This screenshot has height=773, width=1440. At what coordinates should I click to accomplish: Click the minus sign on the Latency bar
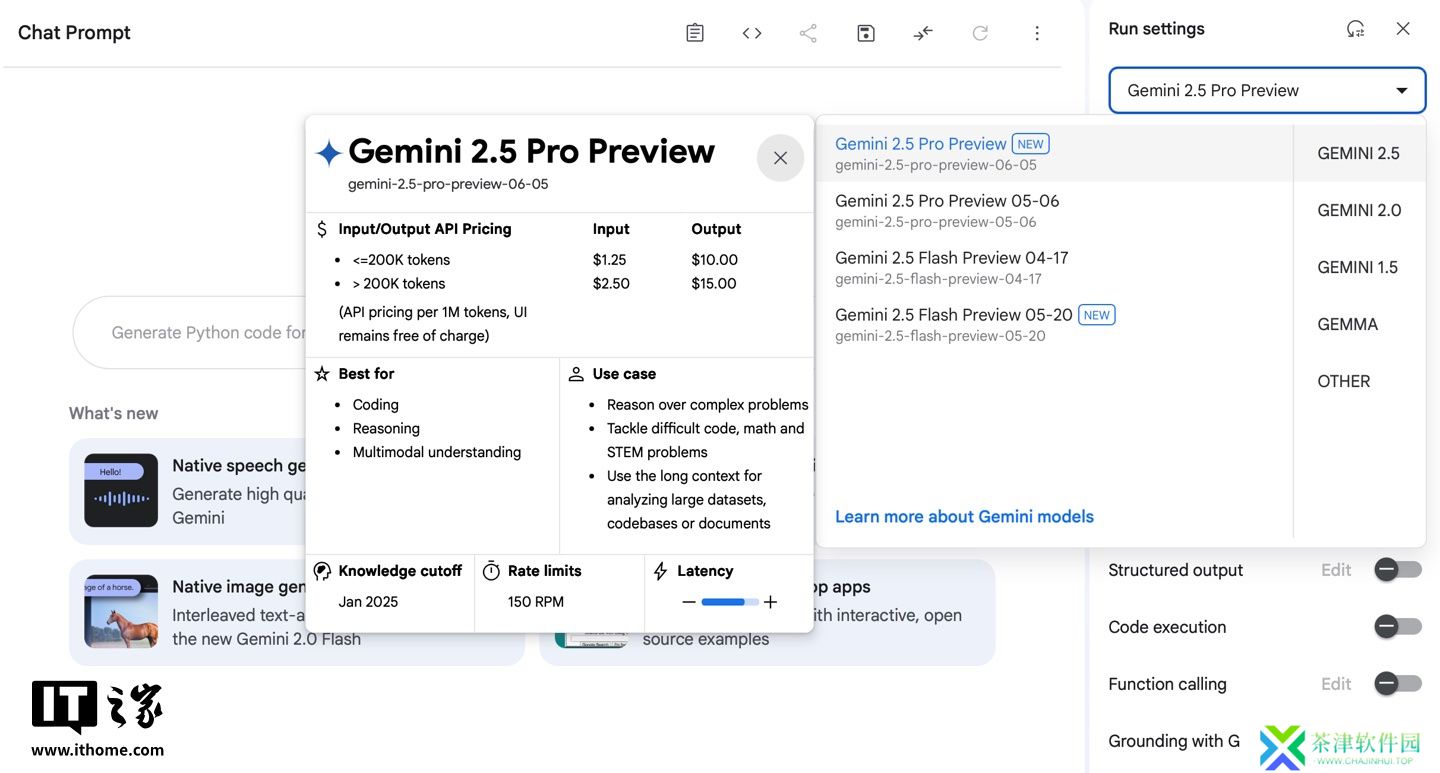pyautogui.click(x=689, y=602)
